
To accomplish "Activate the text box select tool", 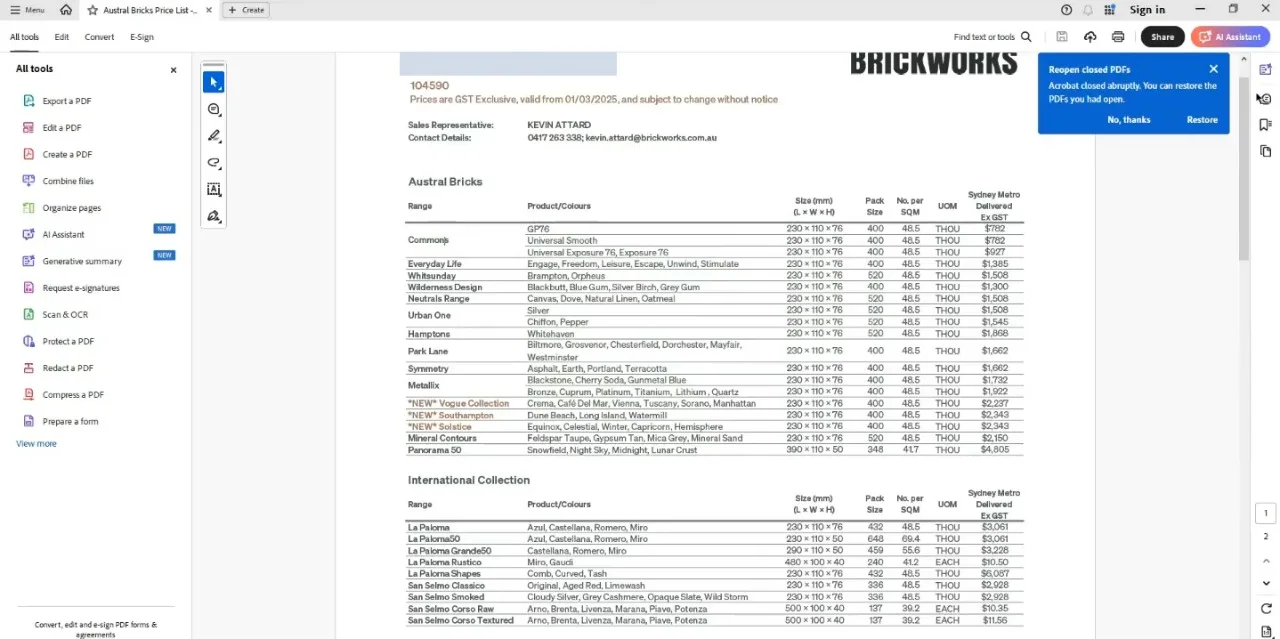I will (x=213, y=190).
